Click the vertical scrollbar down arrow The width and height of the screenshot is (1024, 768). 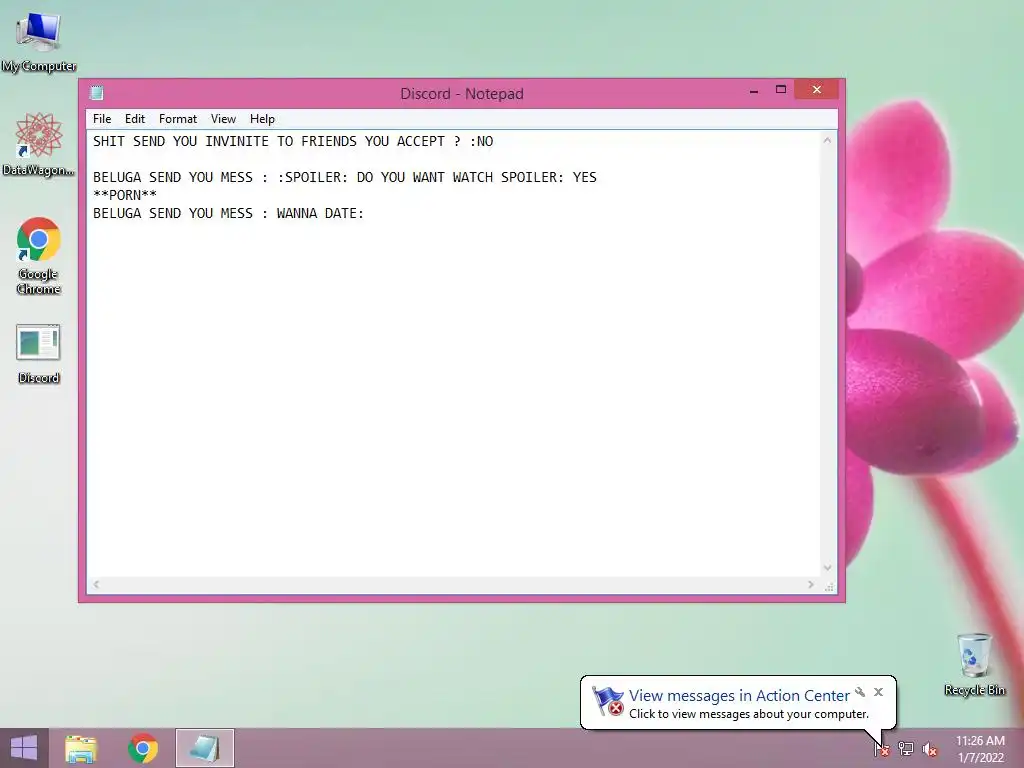coord(827,568)
